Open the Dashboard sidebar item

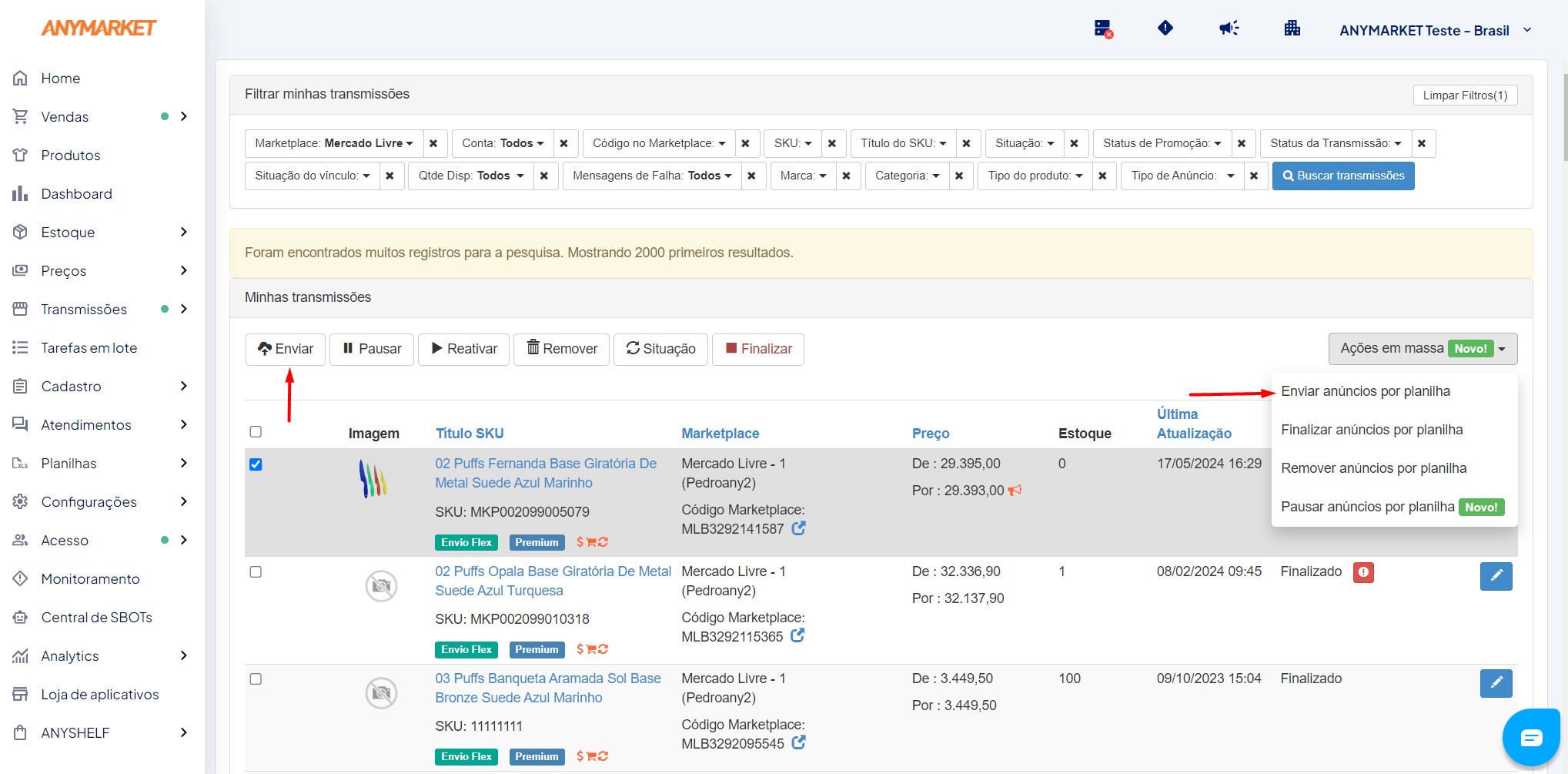pos(76,194)
